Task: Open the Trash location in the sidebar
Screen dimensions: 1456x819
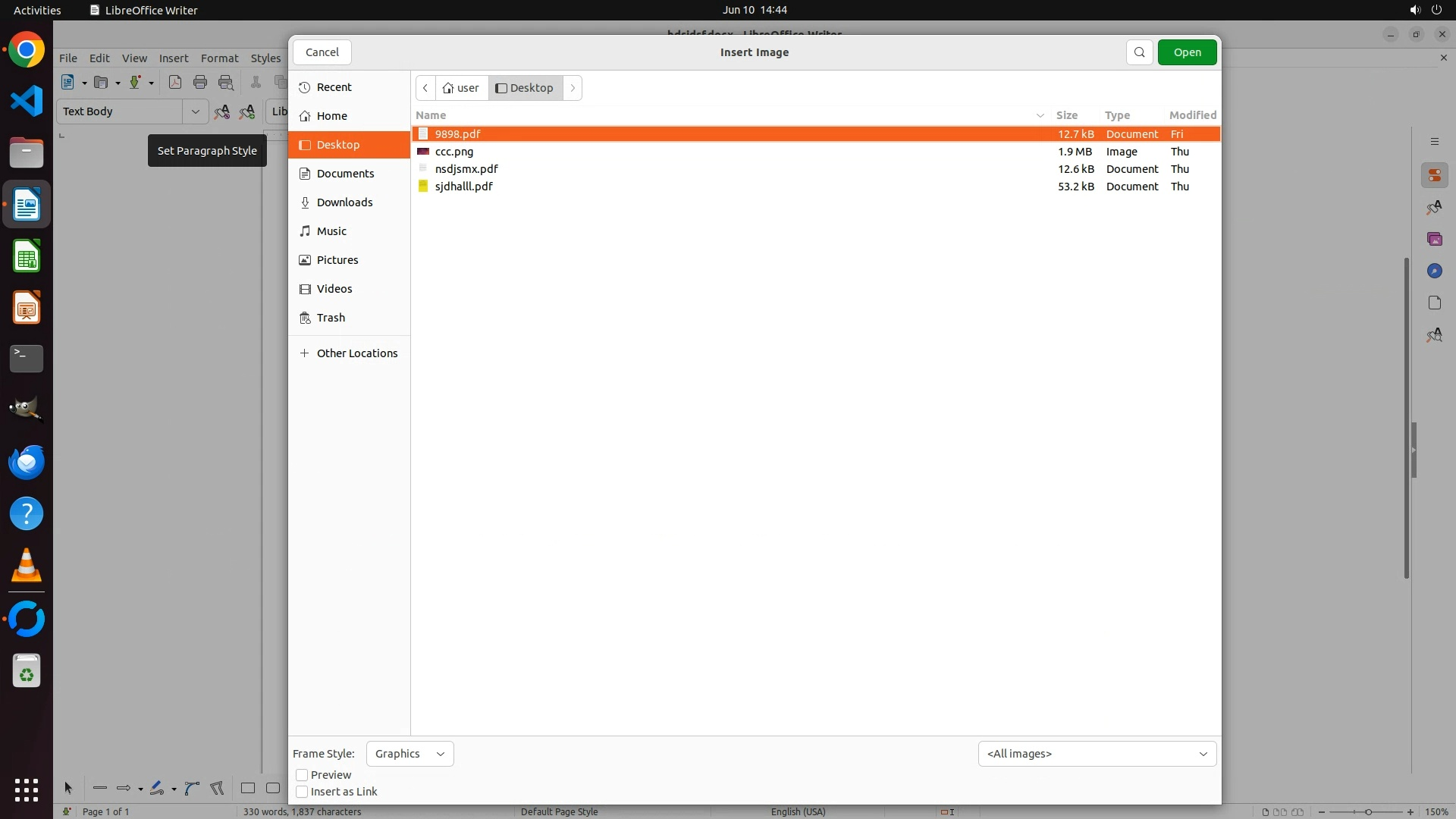Action: pos(331,318)
